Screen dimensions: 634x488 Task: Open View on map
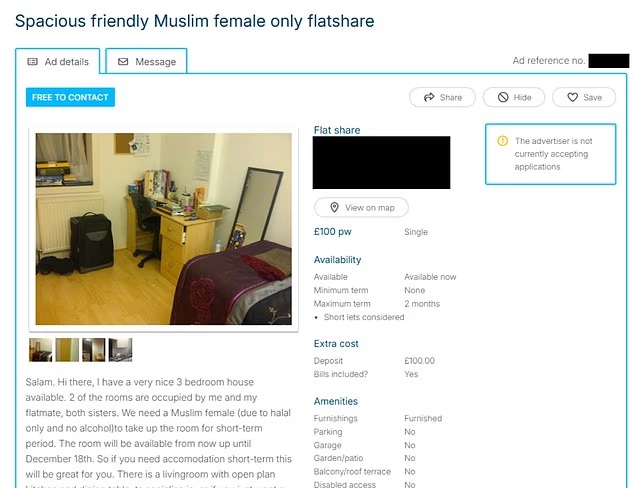point(361,207)
